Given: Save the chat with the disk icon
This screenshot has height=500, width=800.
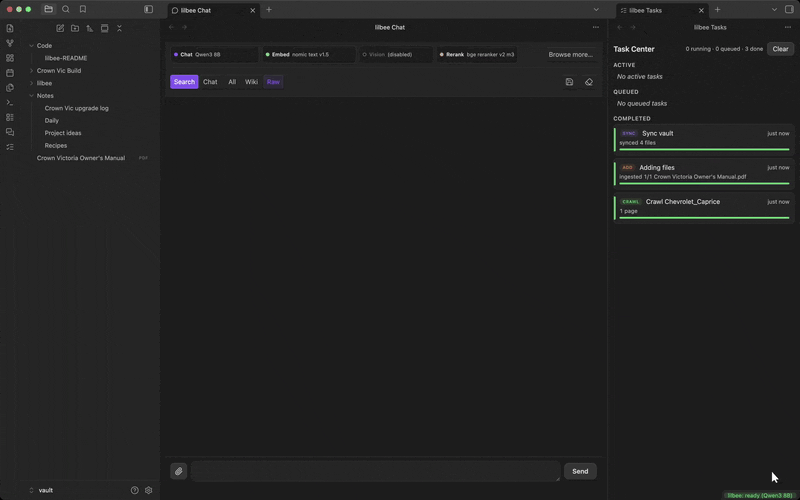Looking at the screenshot, I should click(x=569, y=82).
